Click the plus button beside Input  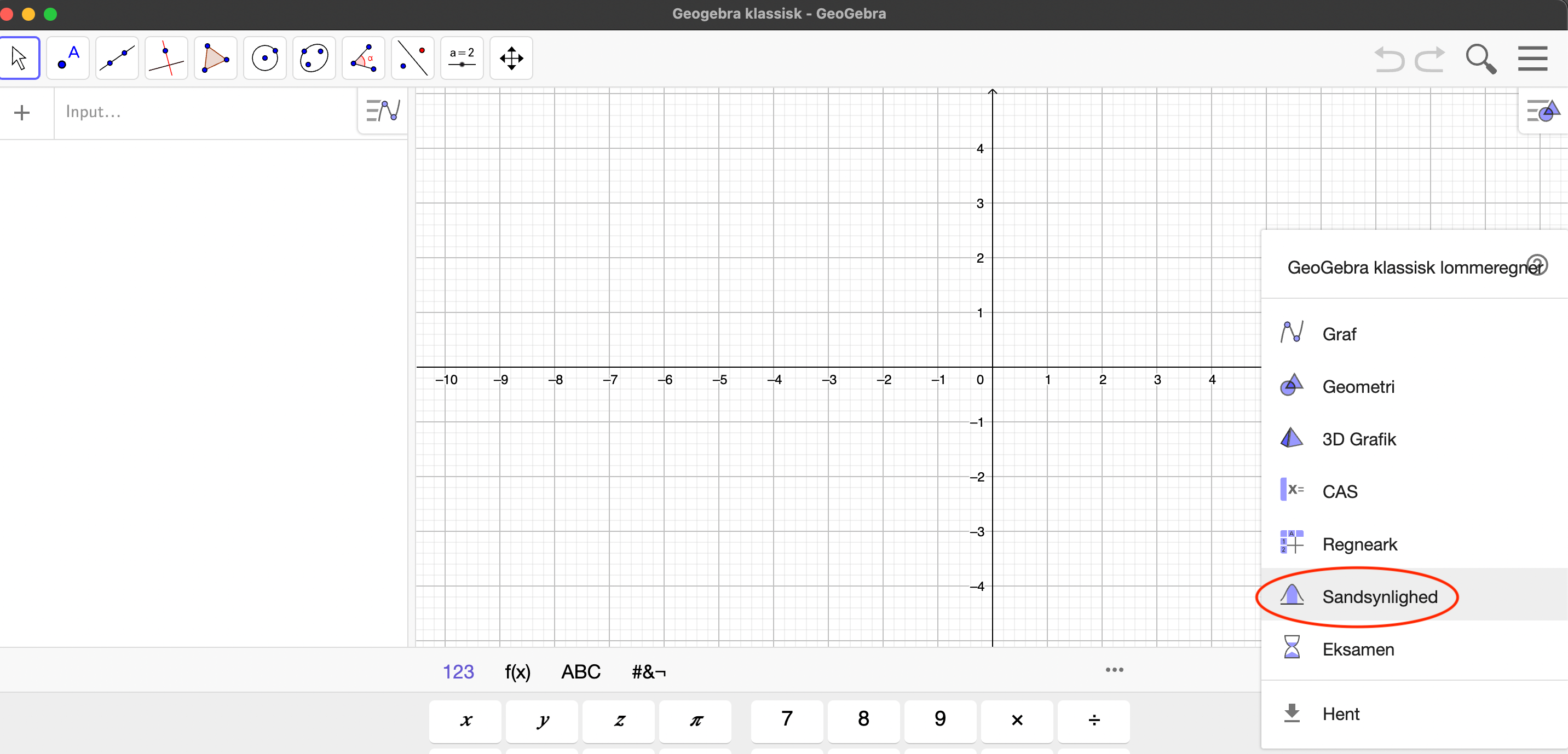coord(22,113)
